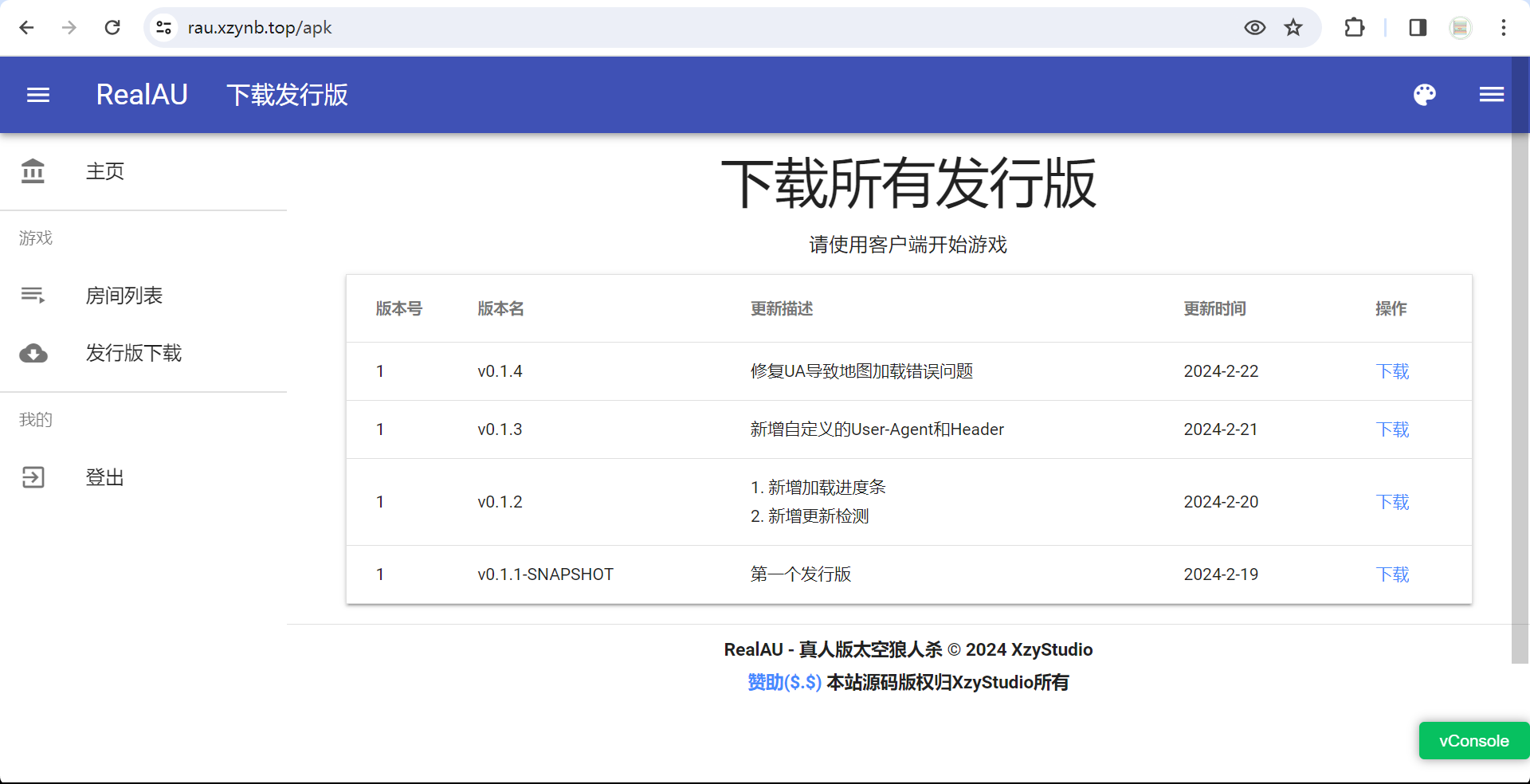The width and height of the screenshot is (1530, 784).
Task: Open 主页 in the sidebar
Action: 143,171
